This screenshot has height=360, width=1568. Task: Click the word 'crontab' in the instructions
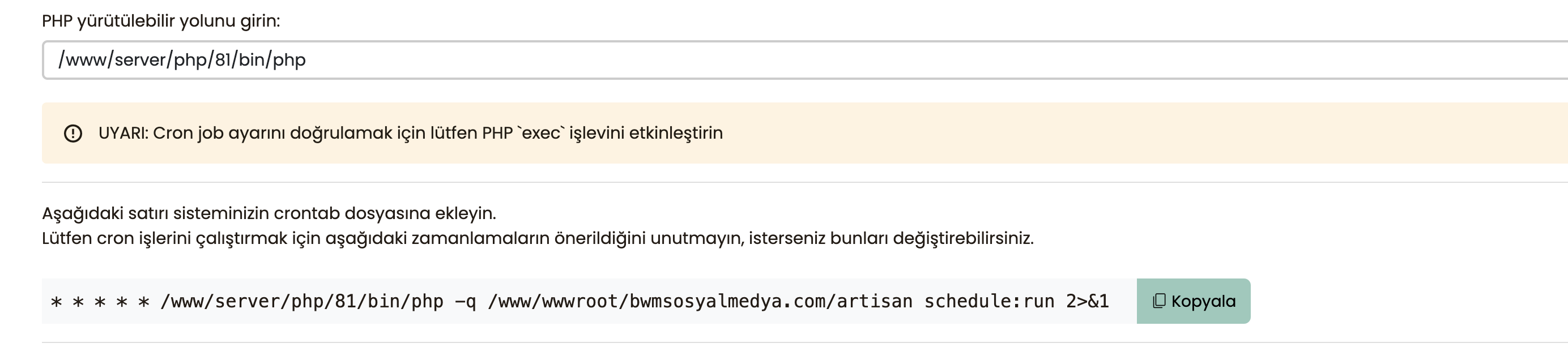click(x=307, y=213)
